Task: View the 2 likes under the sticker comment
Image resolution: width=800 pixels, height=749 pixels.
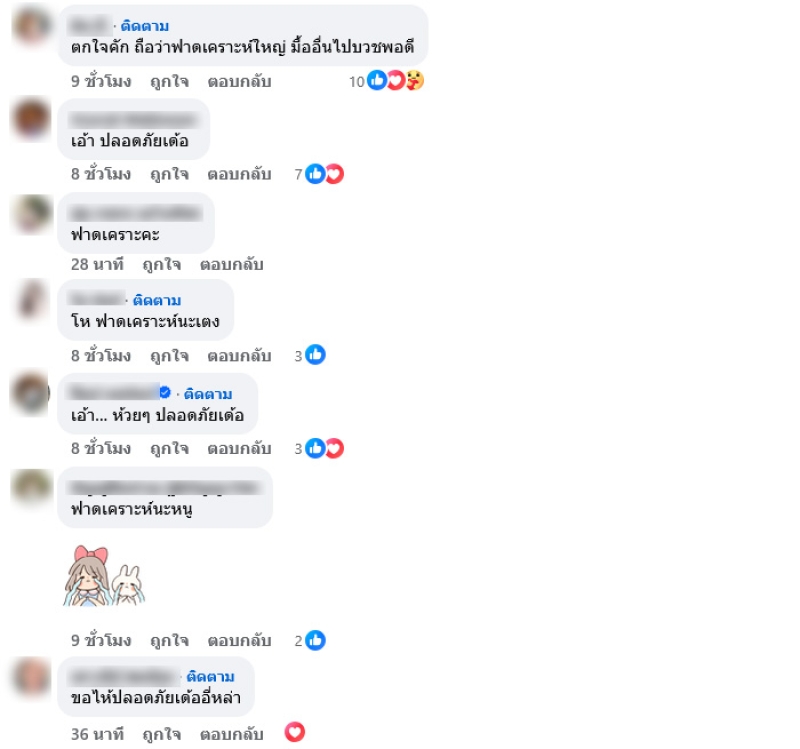Action: [x=310, y=640]
